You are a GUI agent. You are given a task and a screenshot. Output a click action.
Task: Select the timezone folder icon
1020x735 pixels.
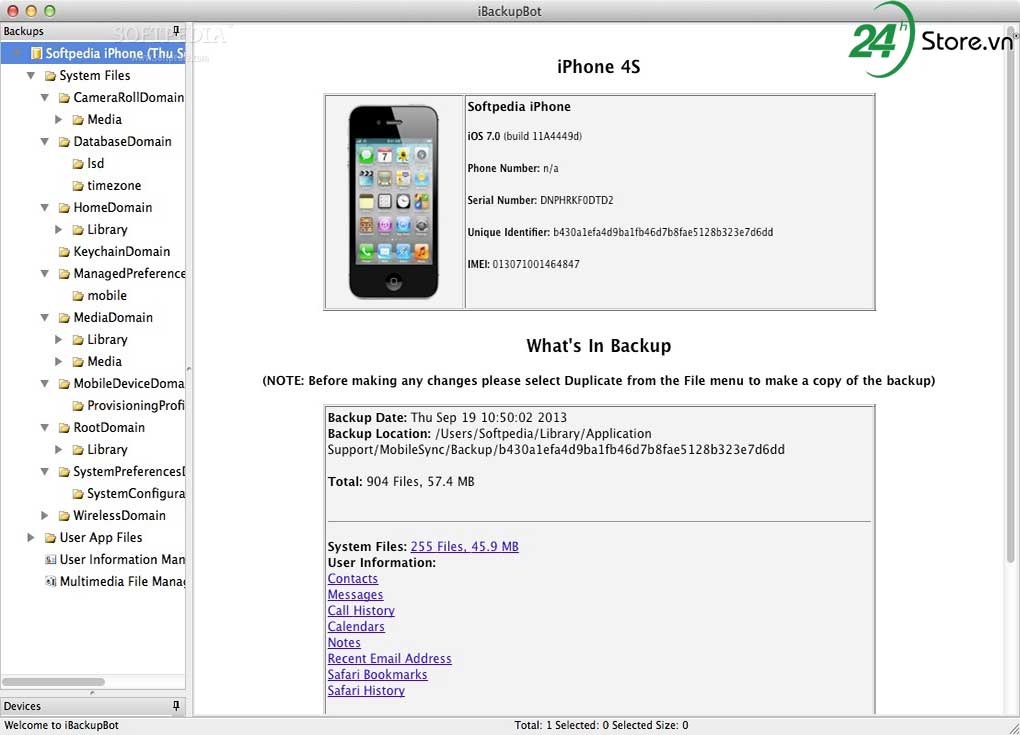coord(78,186)
